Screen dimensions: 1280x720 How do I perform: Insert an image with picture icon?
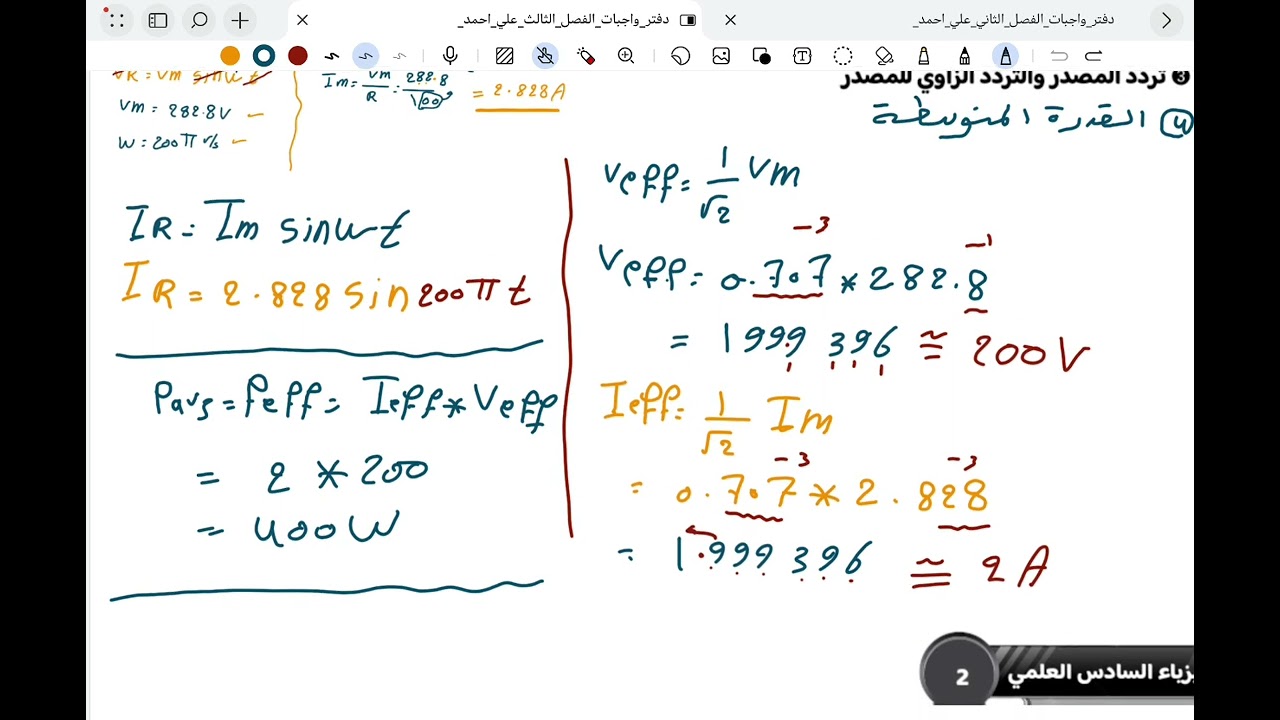pyautogui.click(x=721, y=56)
